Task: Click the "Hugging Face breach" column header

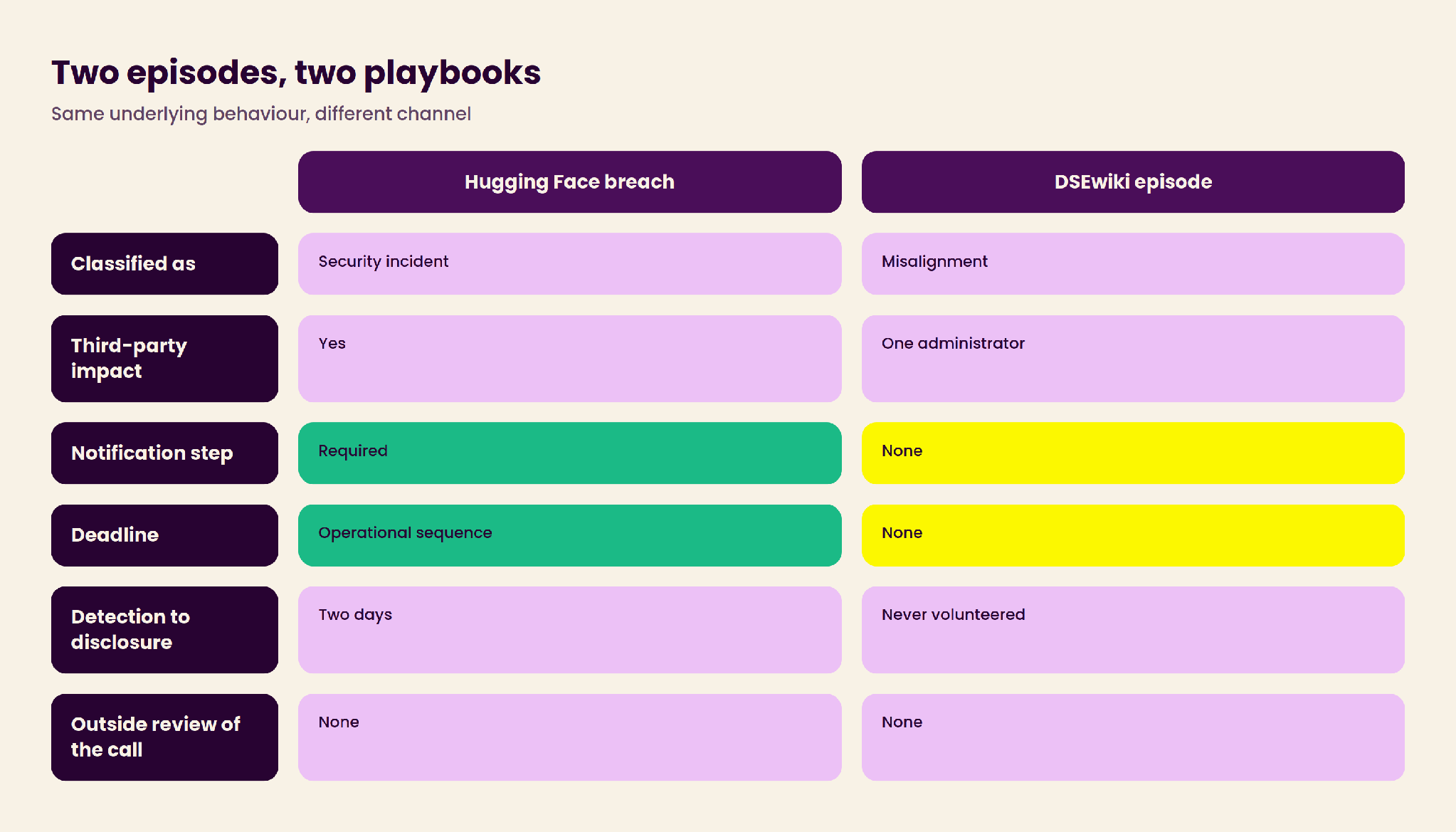Action: (569, 181)
